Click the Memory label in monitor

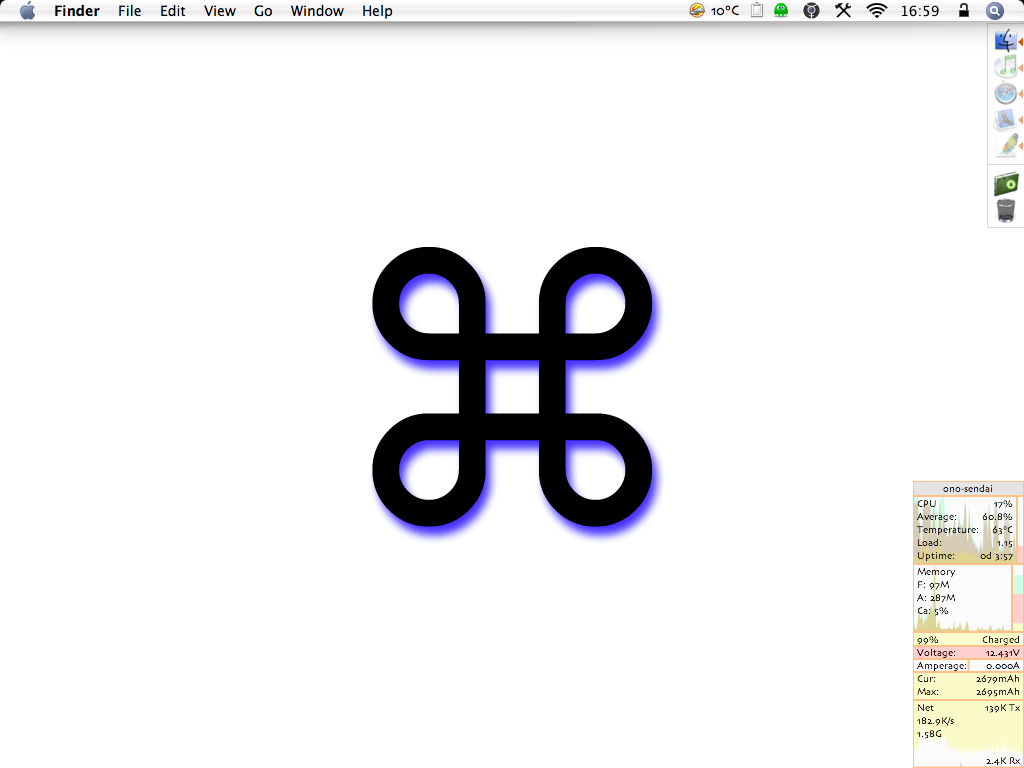(936, 571)
